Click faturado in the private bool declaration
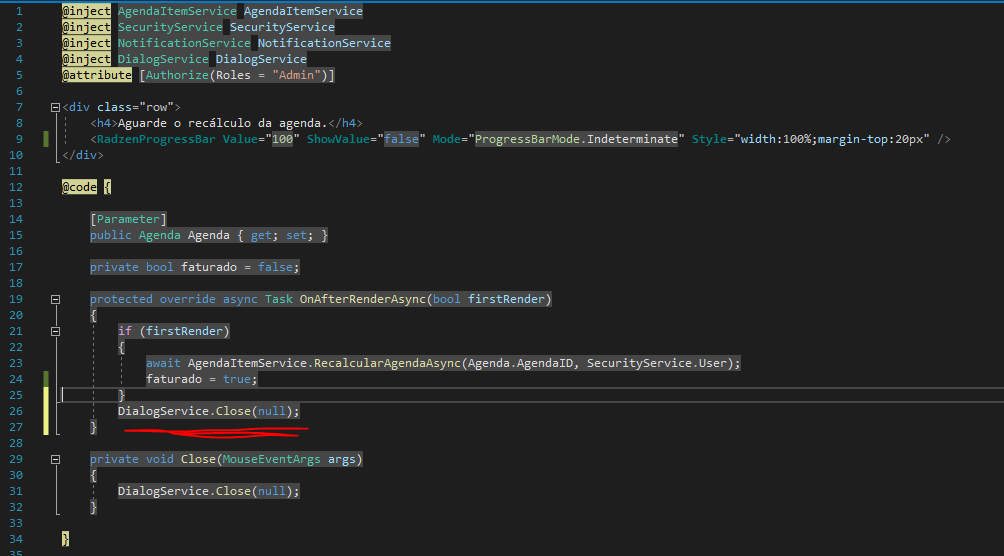Viewport: 1004px width, 556px height. pyautogui.click(x=209, y=267)
